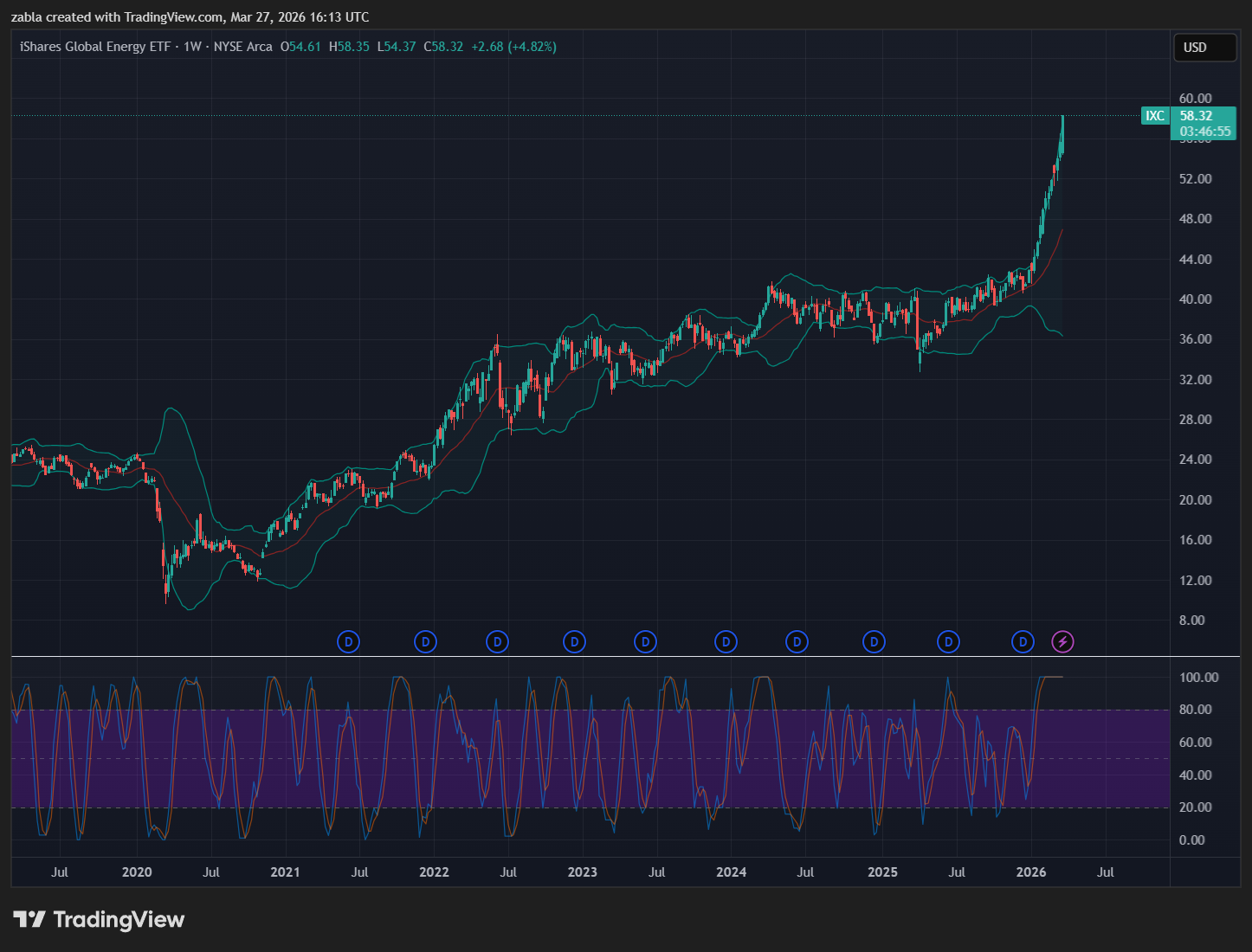Click the purple lightning bolt event icon
1252x952 pixels.
point(1063,642)
